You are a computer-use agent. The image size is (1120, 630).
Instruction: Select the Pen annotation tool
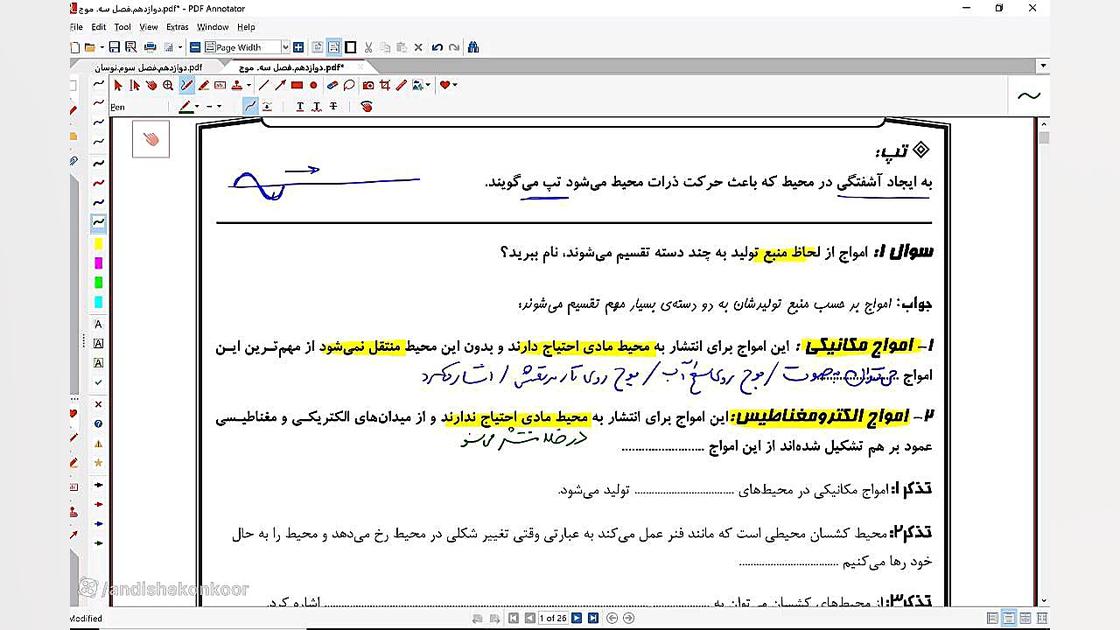[x=186, y=85]
